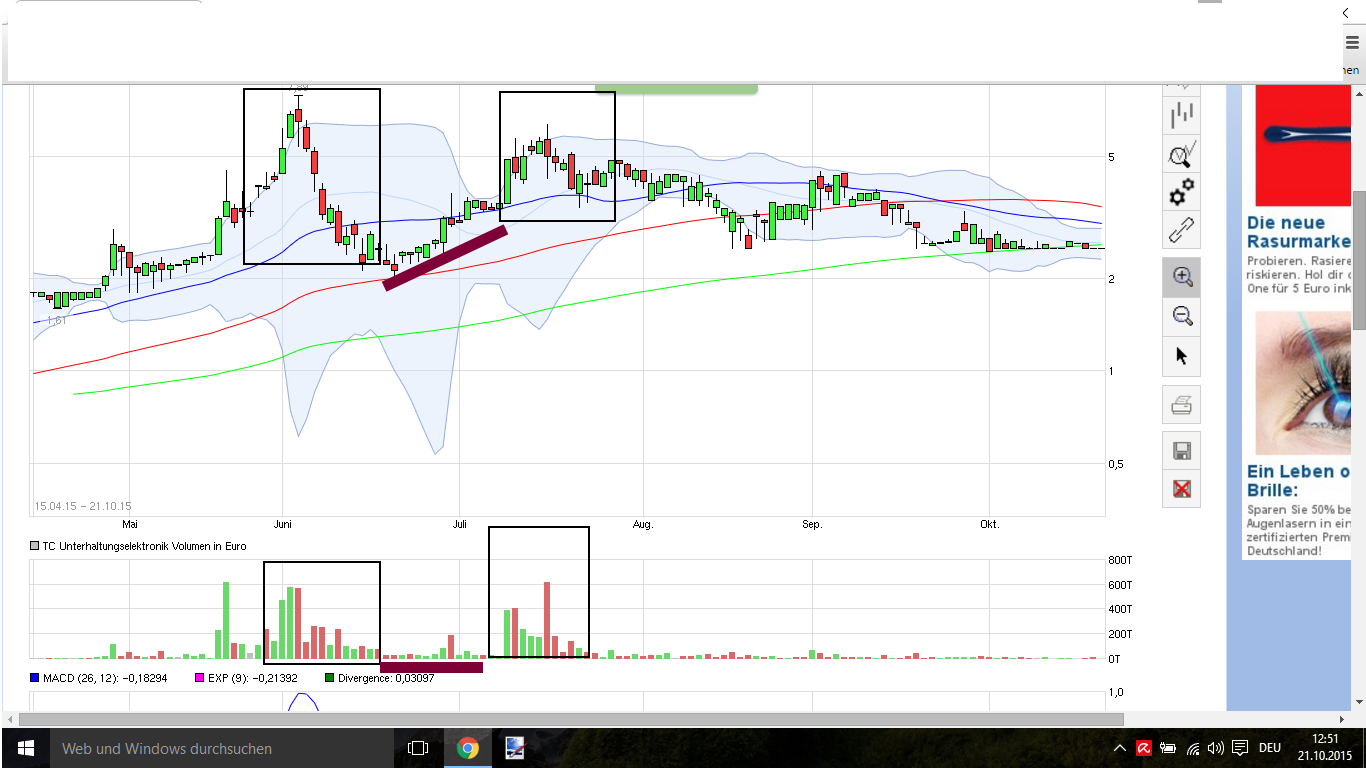The image size is (1366, 768).
Task: Click the blue MACD legend swatch
Action: (x=35, y=678)
